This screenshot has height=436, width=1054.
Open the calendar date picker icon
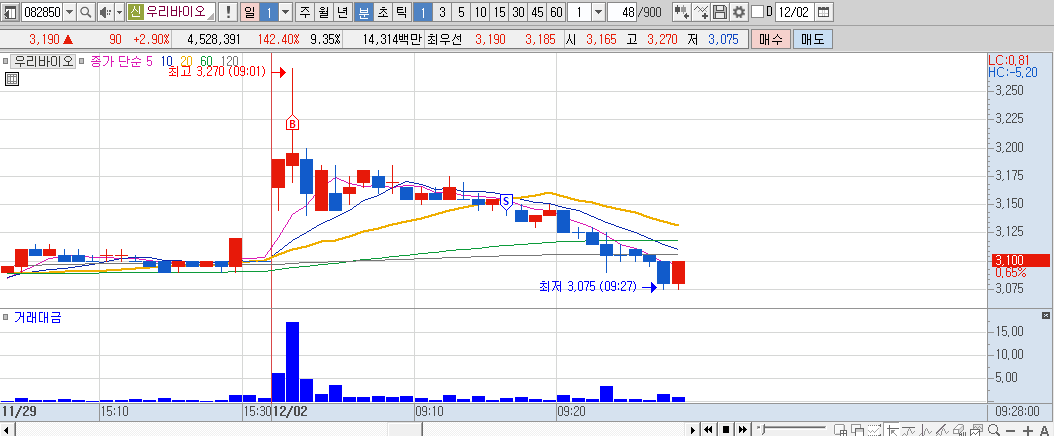[823, 12]
